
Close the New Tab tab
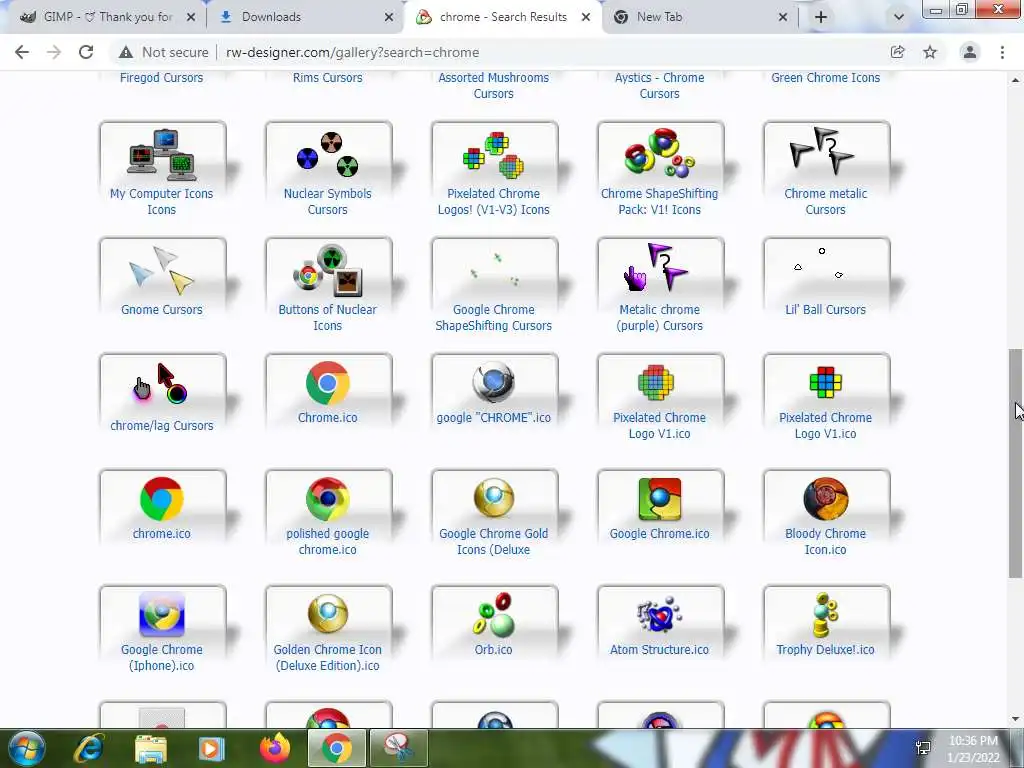click(783, 18)
